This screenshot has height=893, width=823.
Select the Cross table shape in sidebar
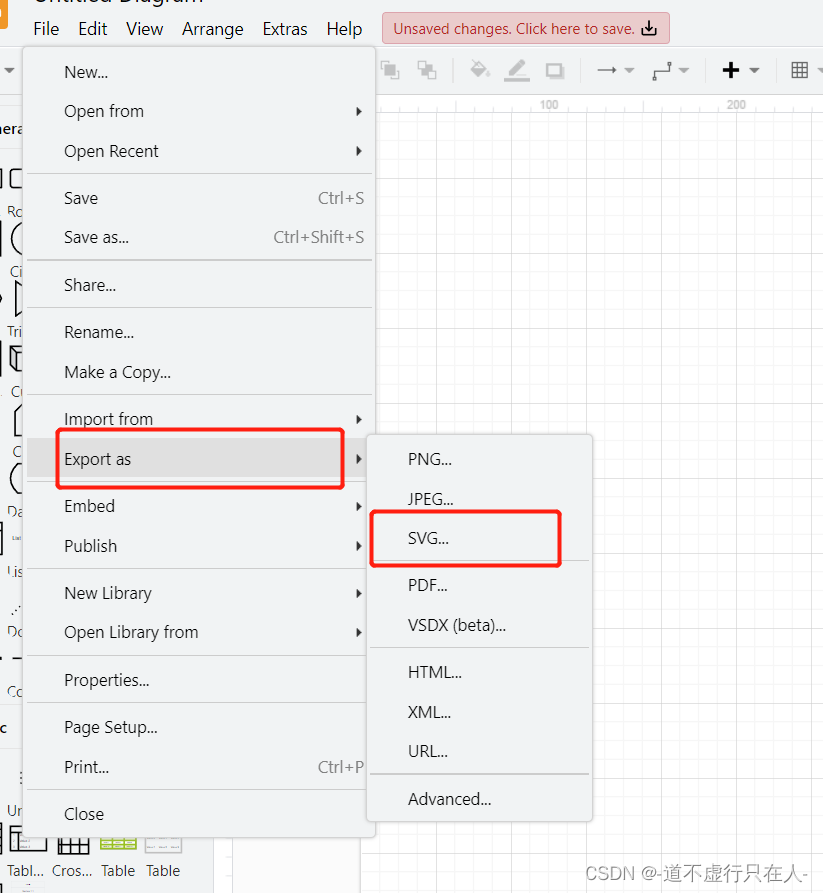pyautogui.click(x=73, y=846)
